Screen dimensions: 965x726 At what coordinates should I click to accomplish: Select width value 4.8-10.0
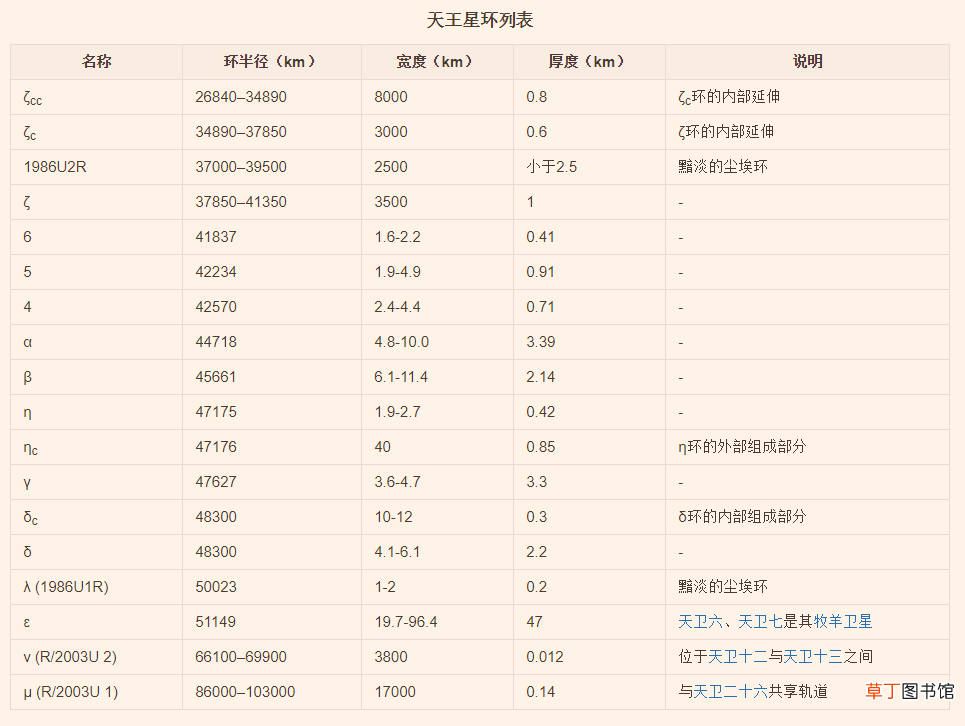click(402, 342)
